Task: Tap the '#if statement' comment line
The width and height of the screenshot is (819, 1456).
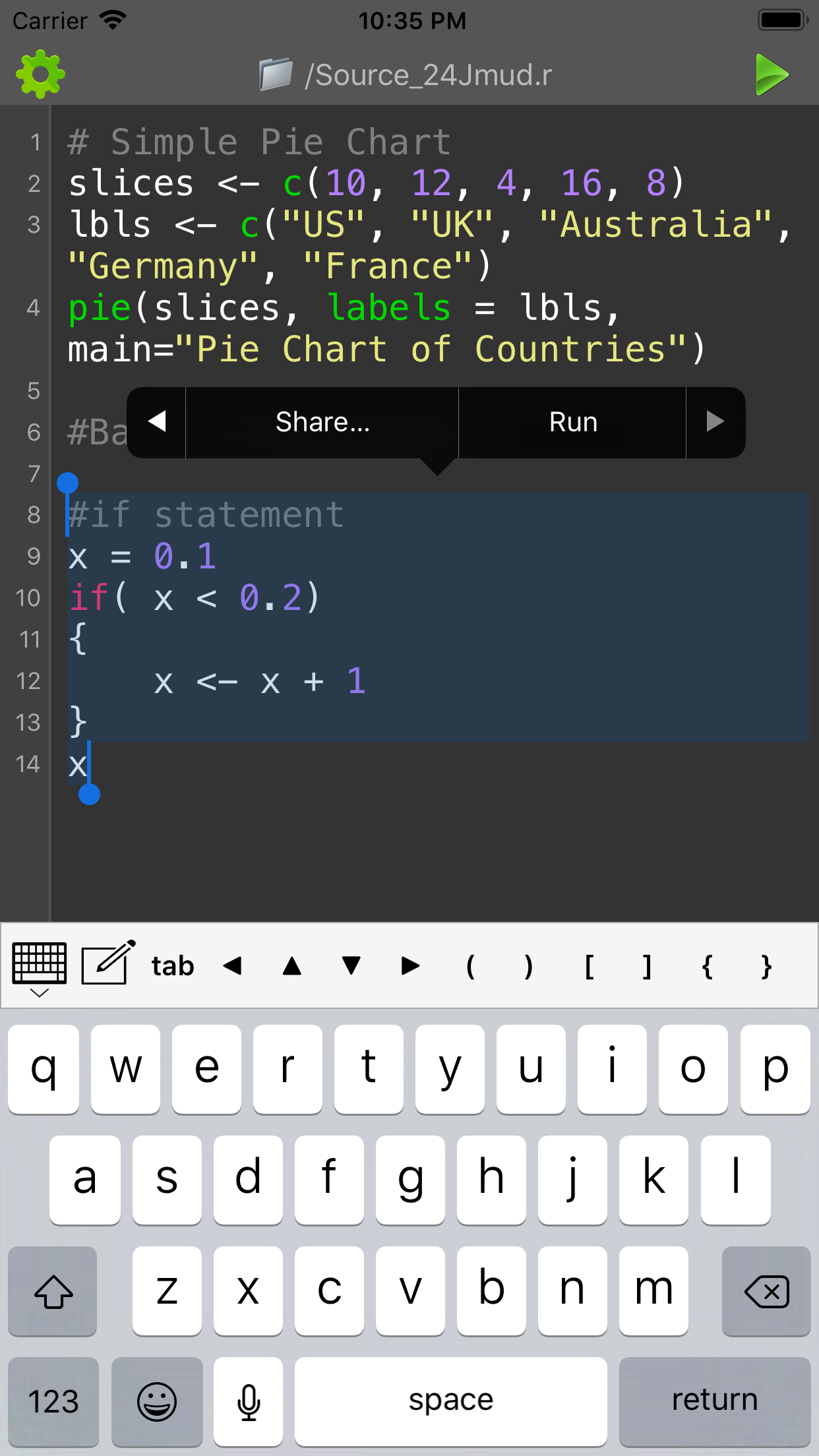Action: click(206, 514)
